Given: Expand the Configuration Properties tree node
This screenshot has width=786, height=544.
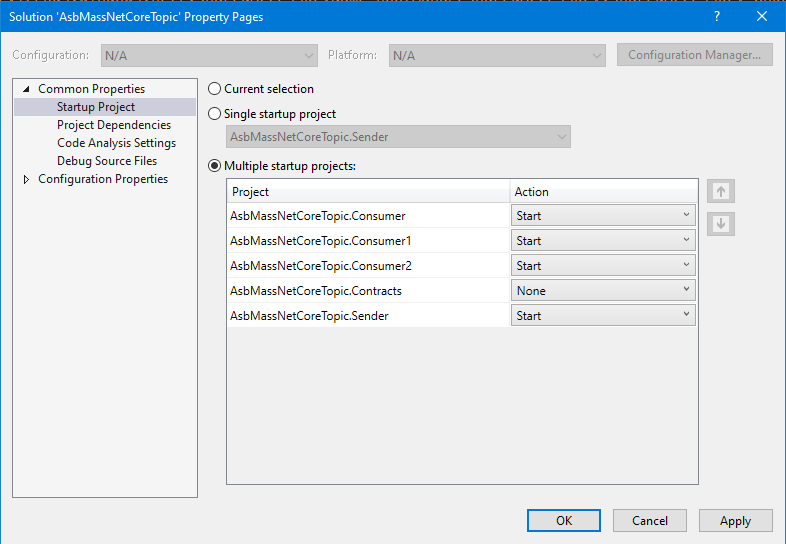Looking at the screenshot, I should coord(26,180).
